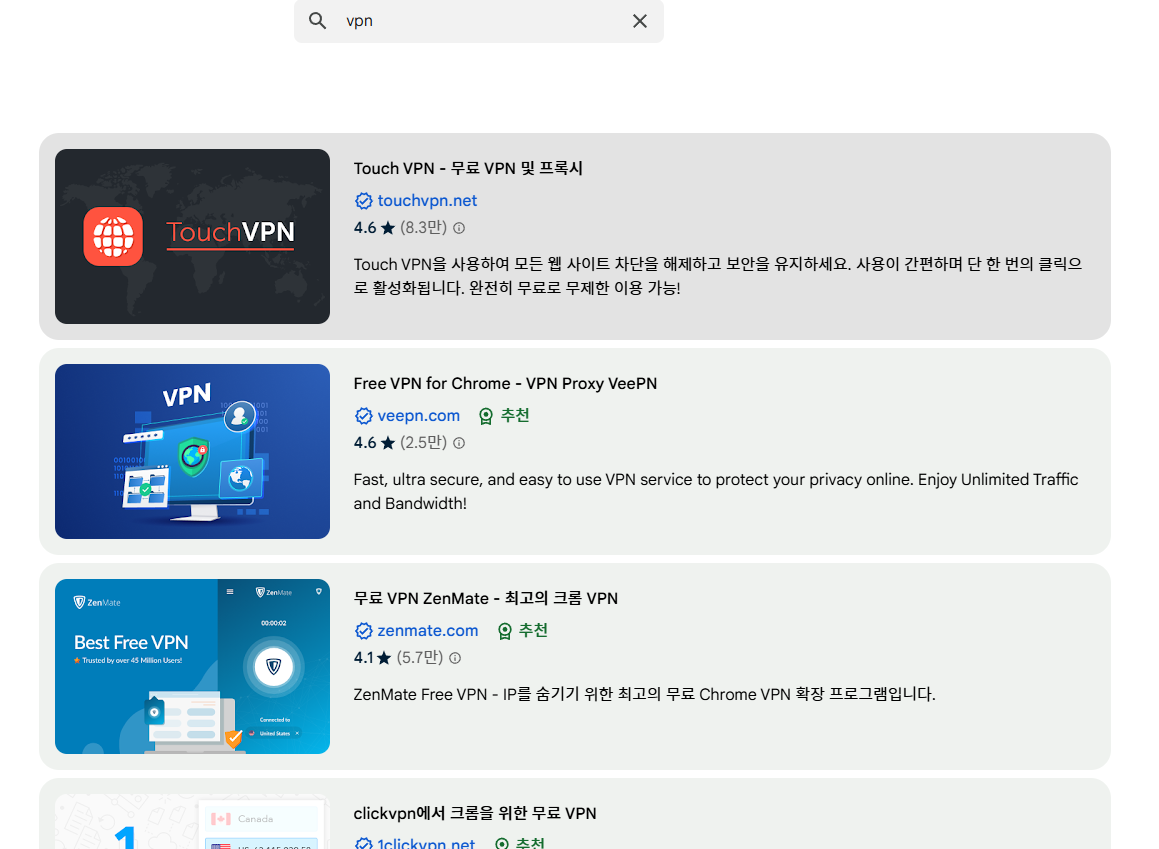
Task: Open Touch VPN - 무료 VPN 및 프록시 title
Action: (x=468, y=168)
